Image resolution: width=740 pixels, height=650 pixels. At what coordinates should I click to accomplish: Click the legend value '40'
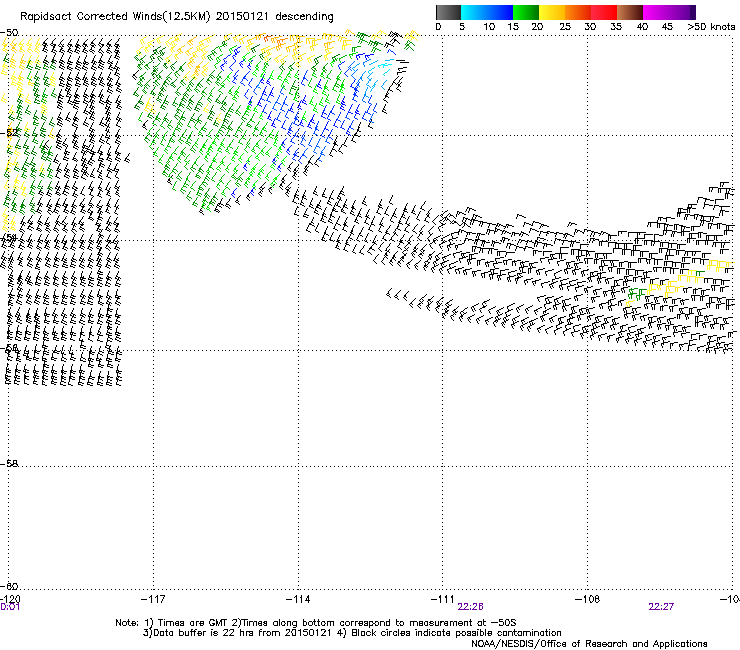click(x=642, y=27)
